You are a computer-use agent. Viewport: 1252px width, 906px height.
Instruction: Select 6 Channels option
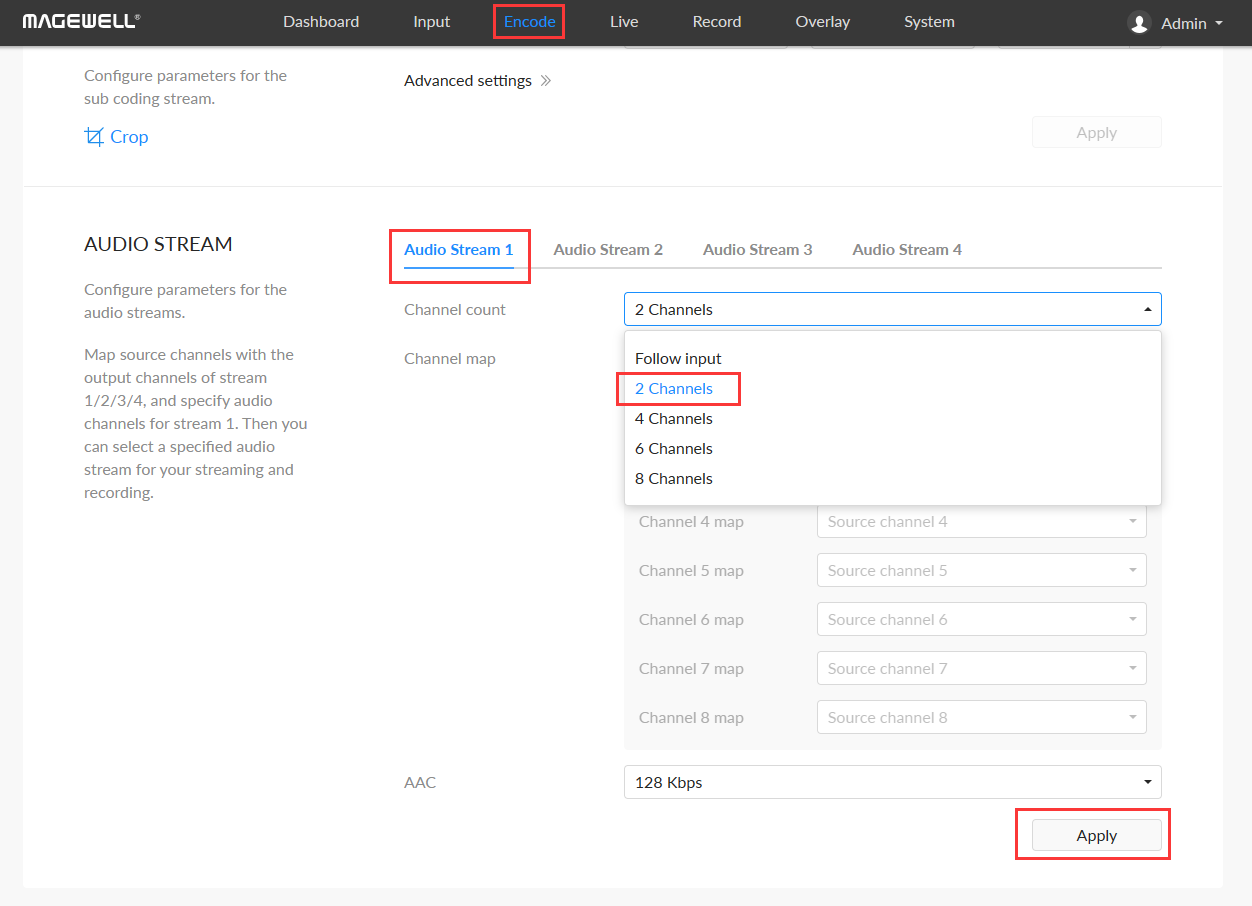[x=673, y=448]
